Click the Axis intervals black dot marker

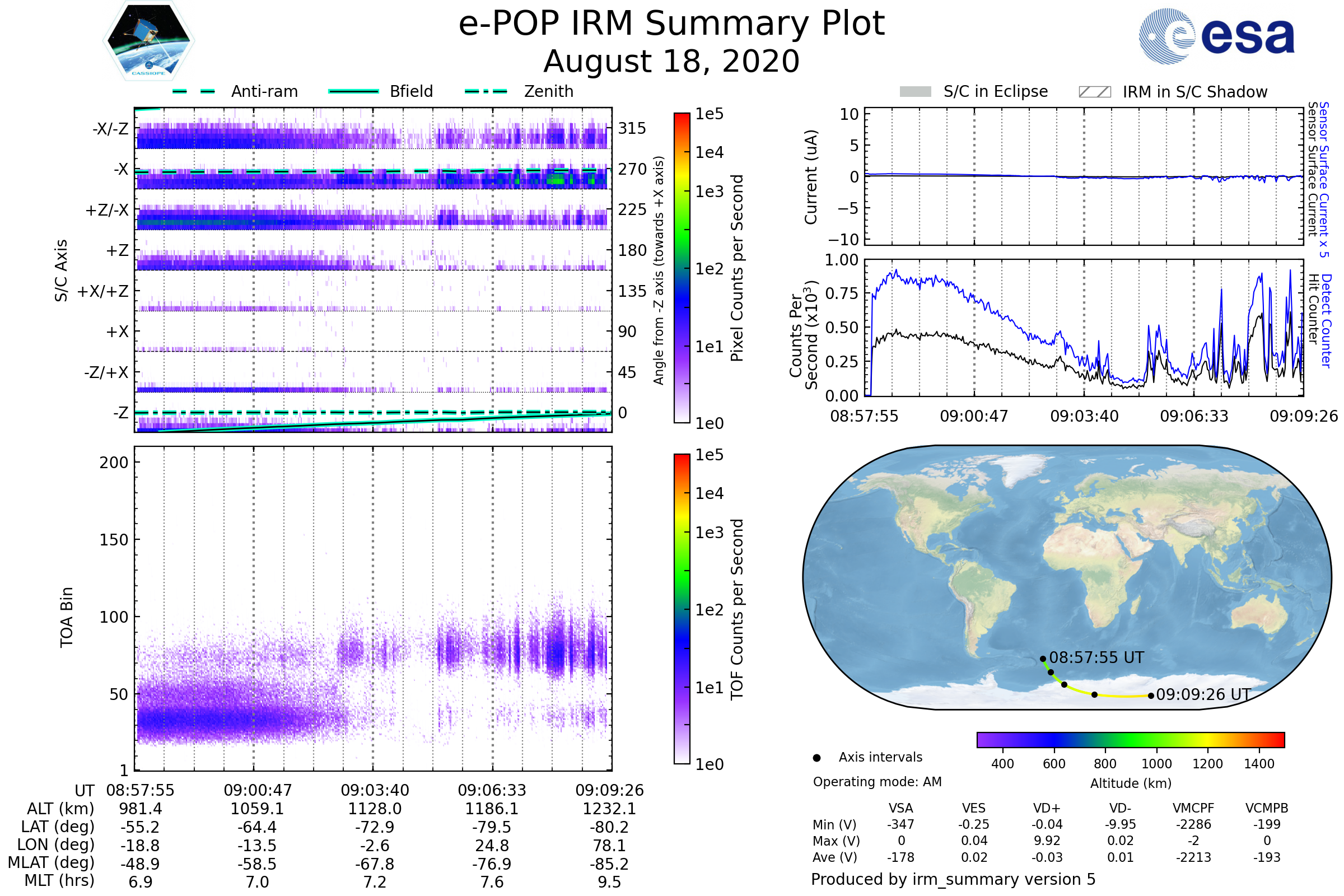[816, 758]
